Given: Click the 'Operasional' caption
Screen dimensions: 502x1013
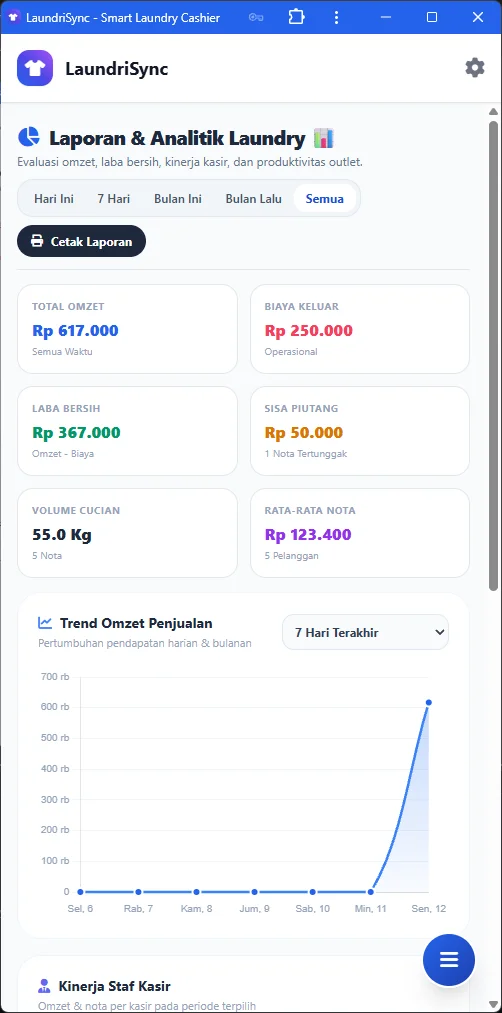Looking at the screenshot, I should 291,351.
